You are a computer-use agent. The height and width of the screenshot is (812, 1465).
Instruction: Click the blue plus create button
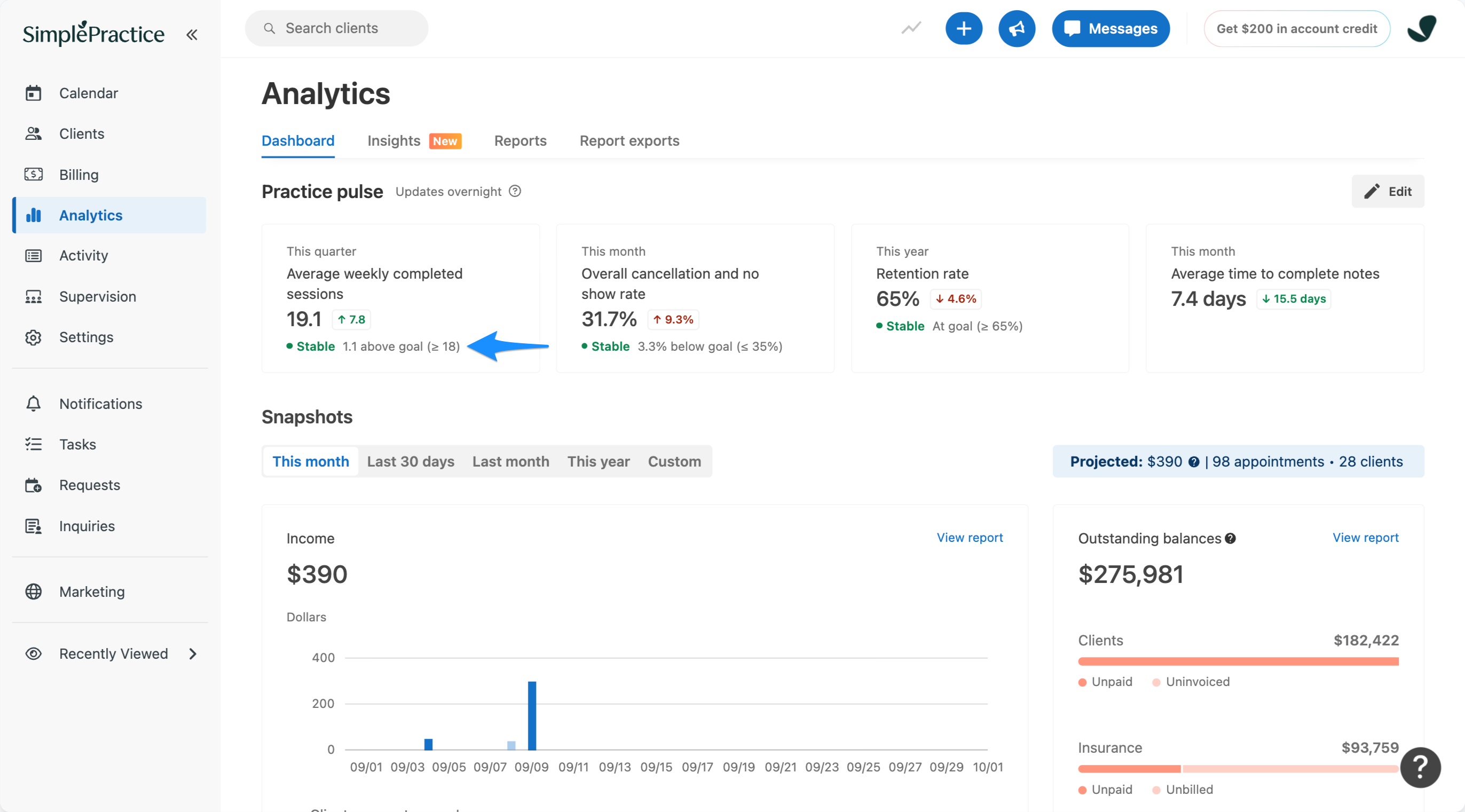click(963, 28)
